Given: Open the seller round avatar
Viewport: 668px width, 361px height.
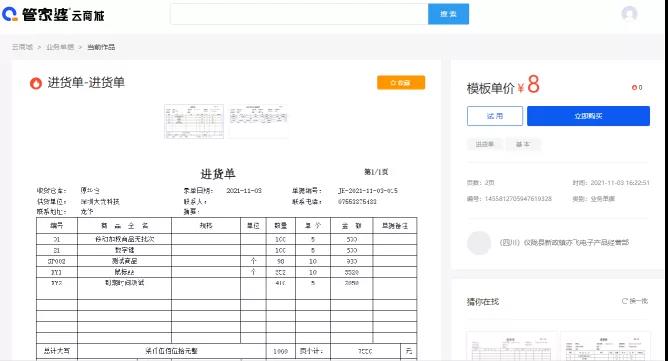Looking at the screenshot, I should click(x=479, y=243).
